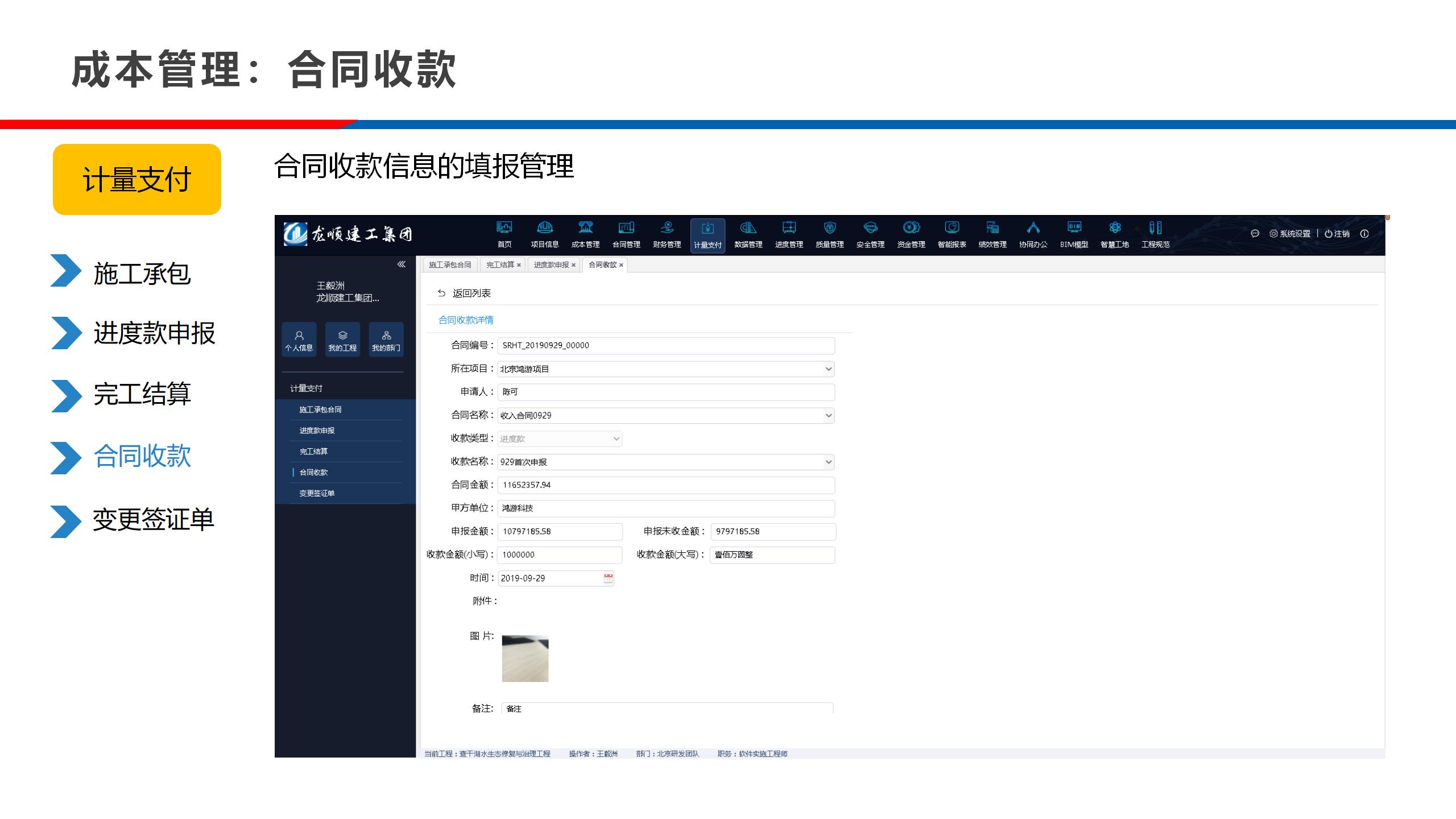Screen dimensions: 1456x819
Task: Select 变更签证单 in the sidebar menu
Action: 317,493
